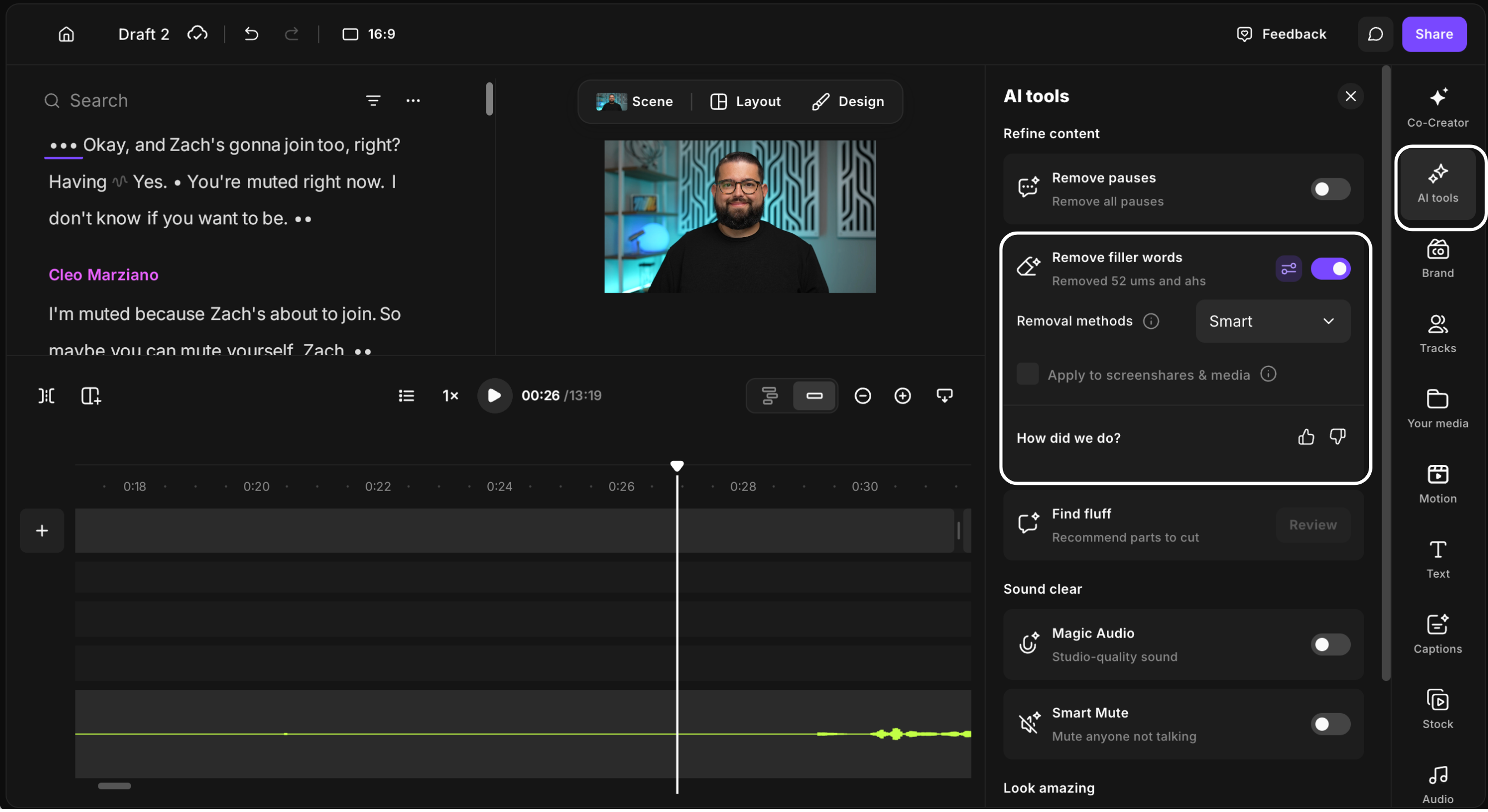
Task: Open the Tracks panel icon
Action: tap(1437, 334)
